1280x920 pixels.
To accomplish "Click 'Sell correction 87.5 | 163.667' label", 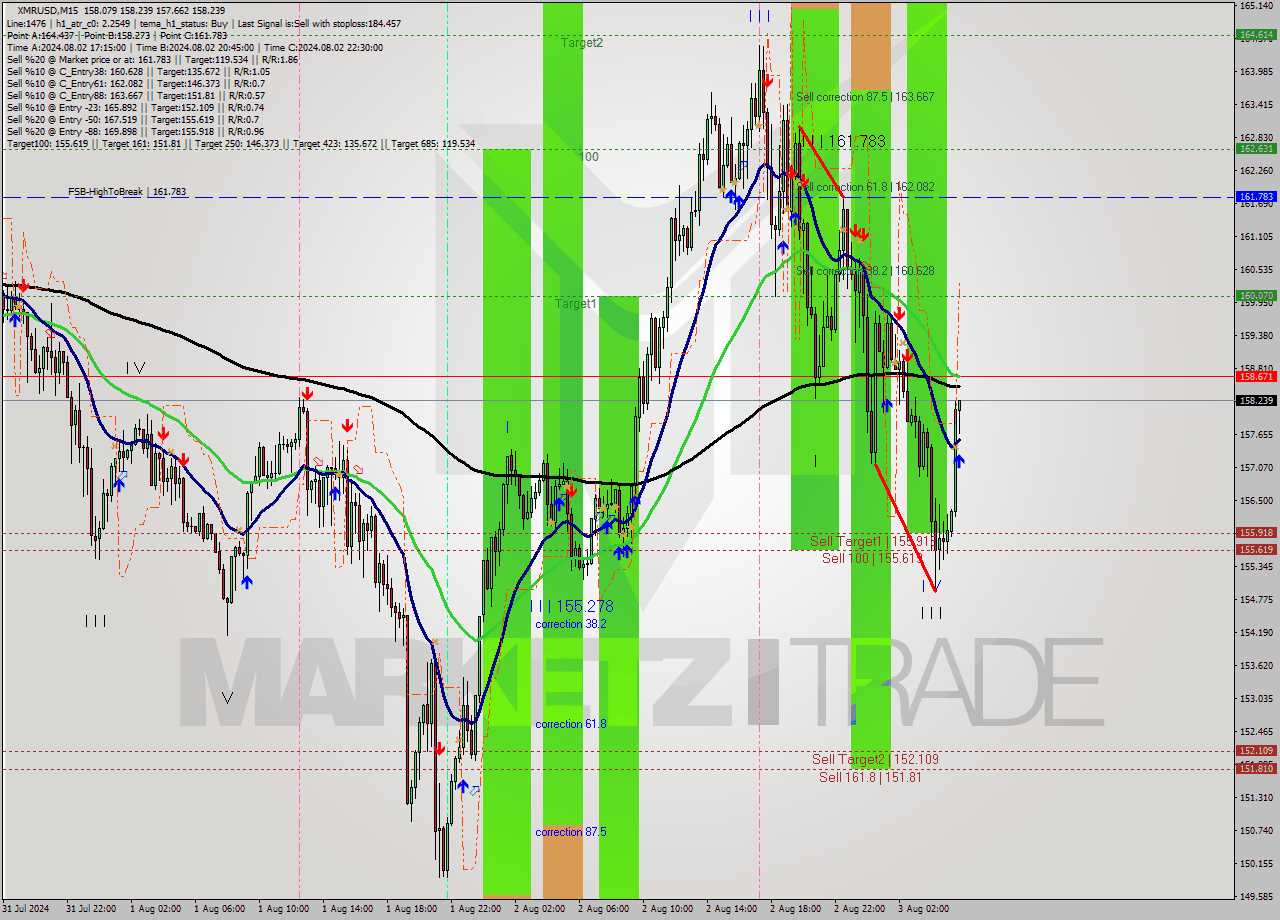I will coord(865,97).
